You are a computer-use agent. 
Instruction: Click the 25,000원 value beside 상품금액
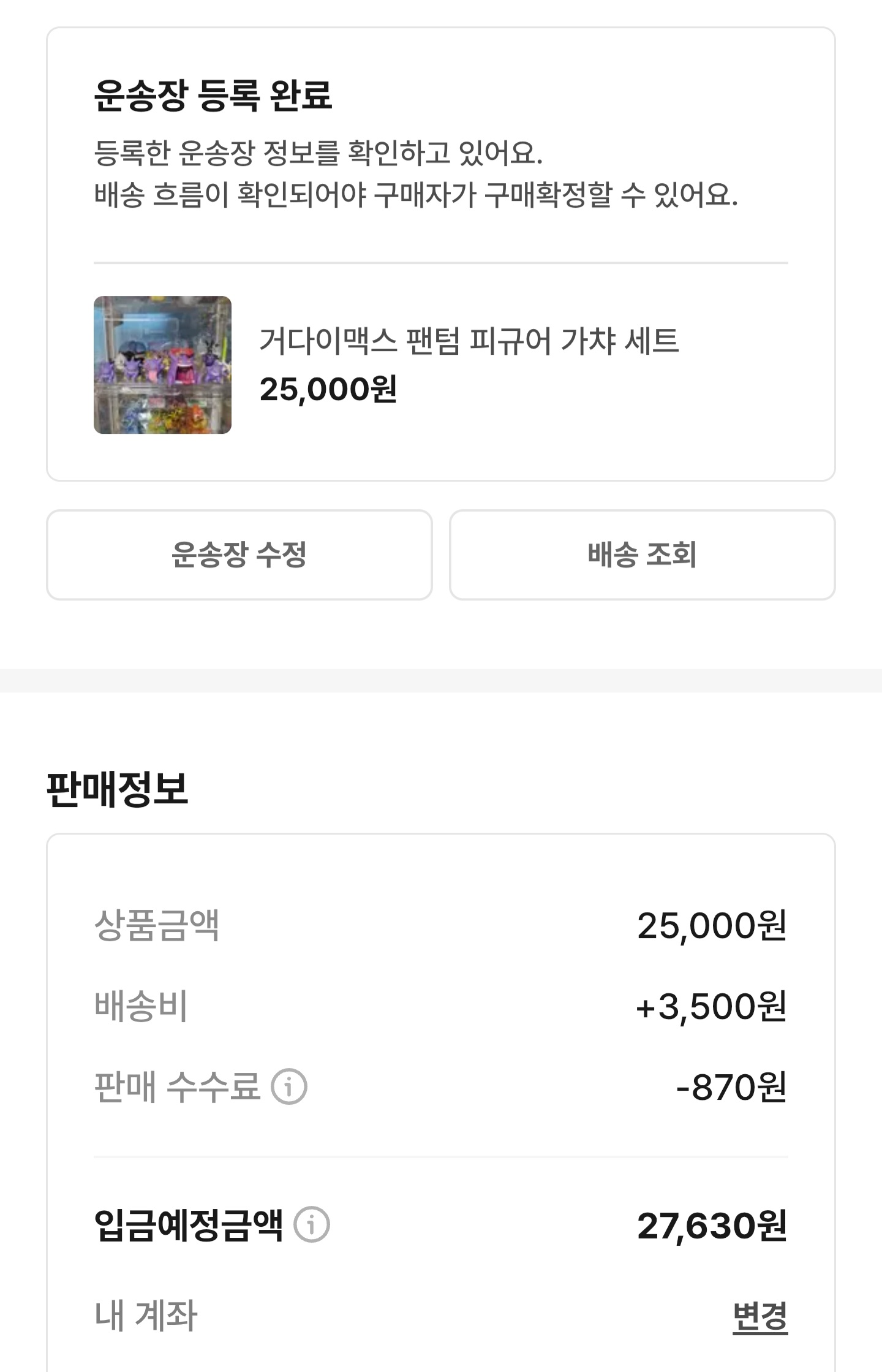coord(712,925)
